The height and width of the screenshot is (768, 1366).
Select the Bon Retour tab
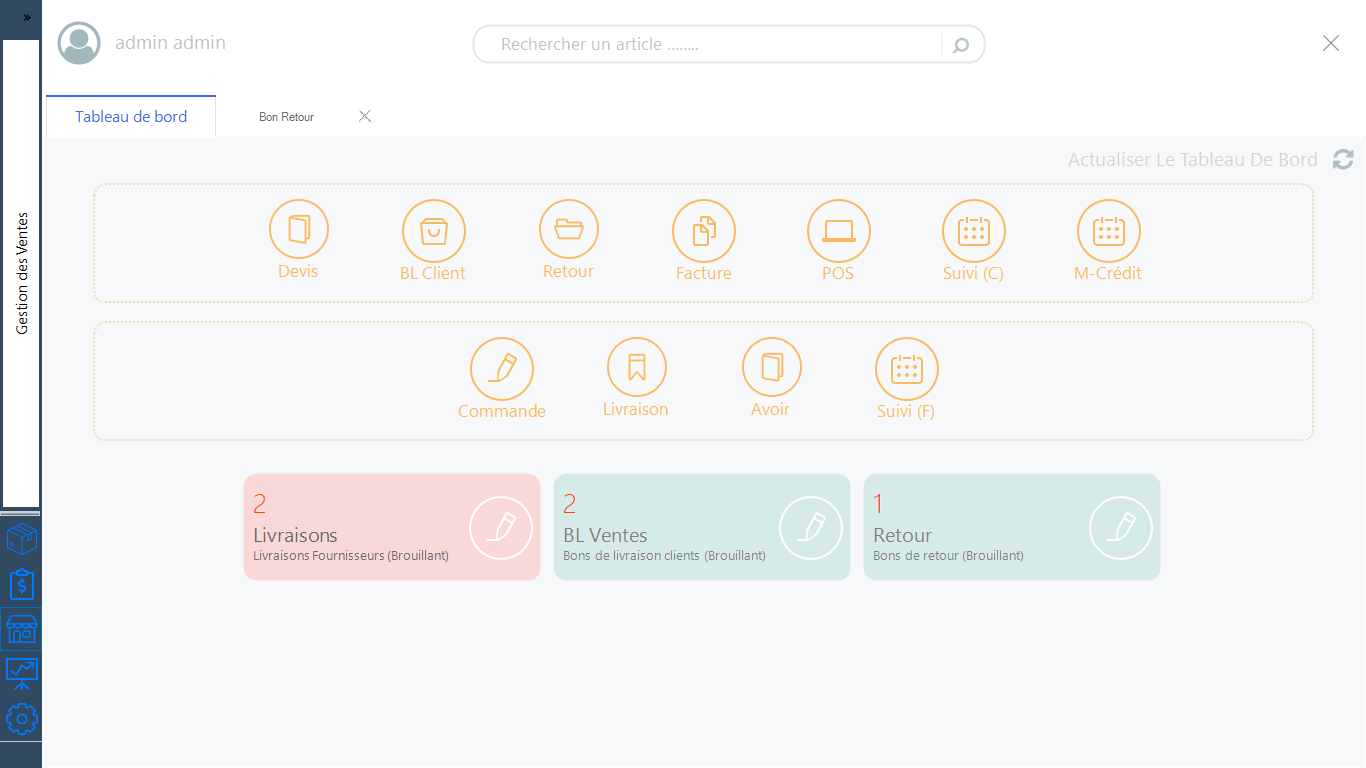286,117
